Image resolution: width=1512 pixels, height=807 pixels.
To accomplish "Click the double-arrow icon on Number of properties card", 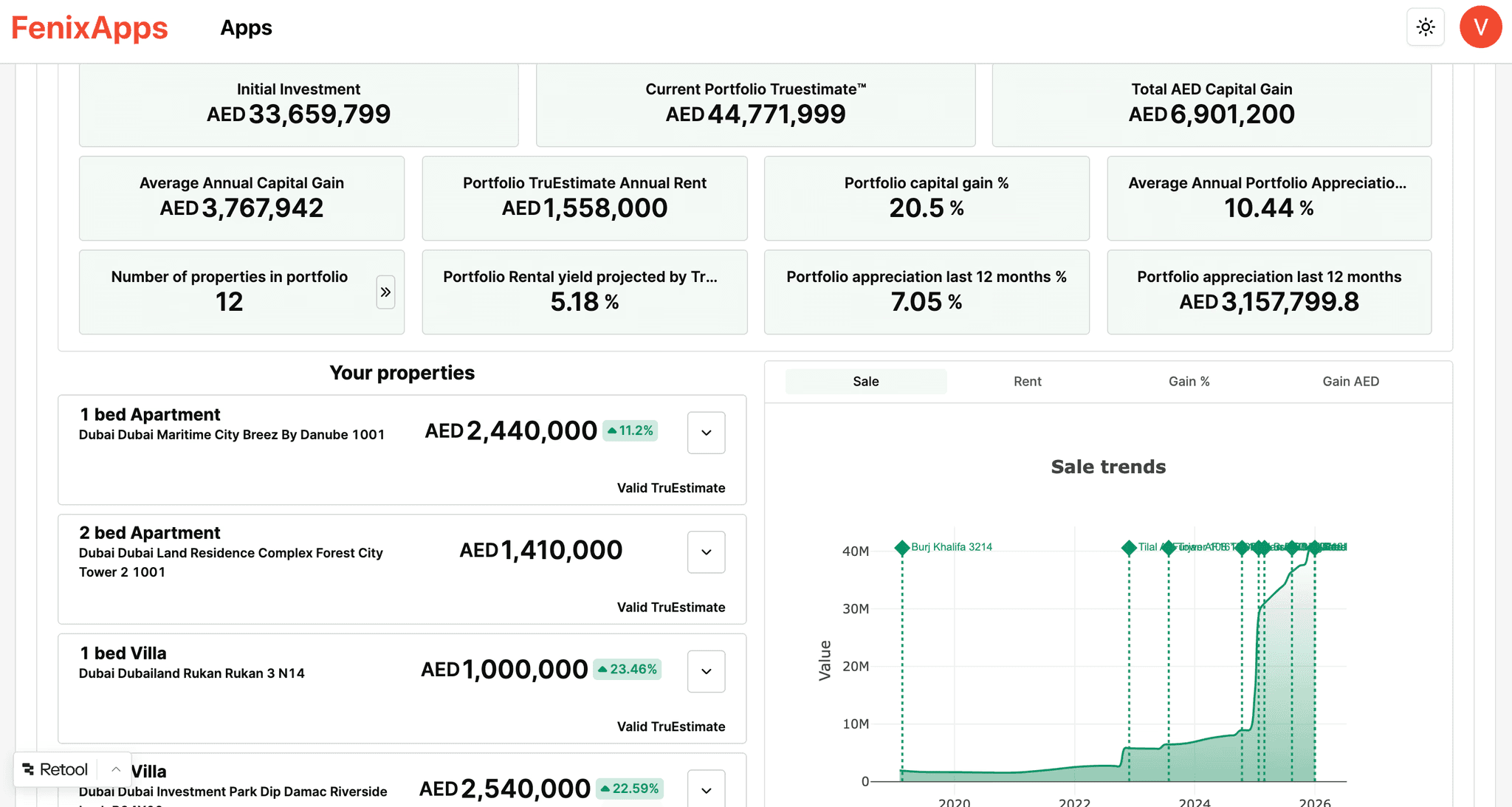I will pyautogui.click(x=385, y=292).
